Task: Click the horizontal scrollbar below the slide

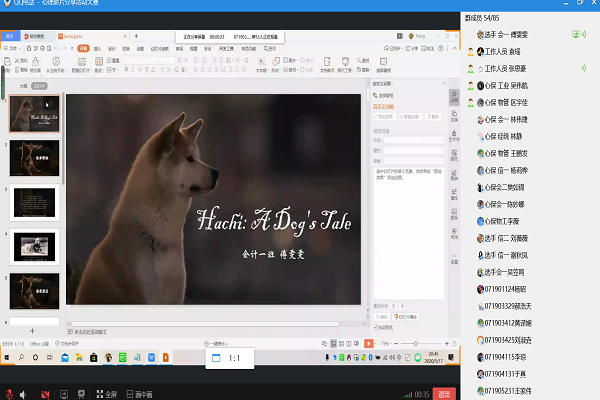Action: click(x=205, y=324)
